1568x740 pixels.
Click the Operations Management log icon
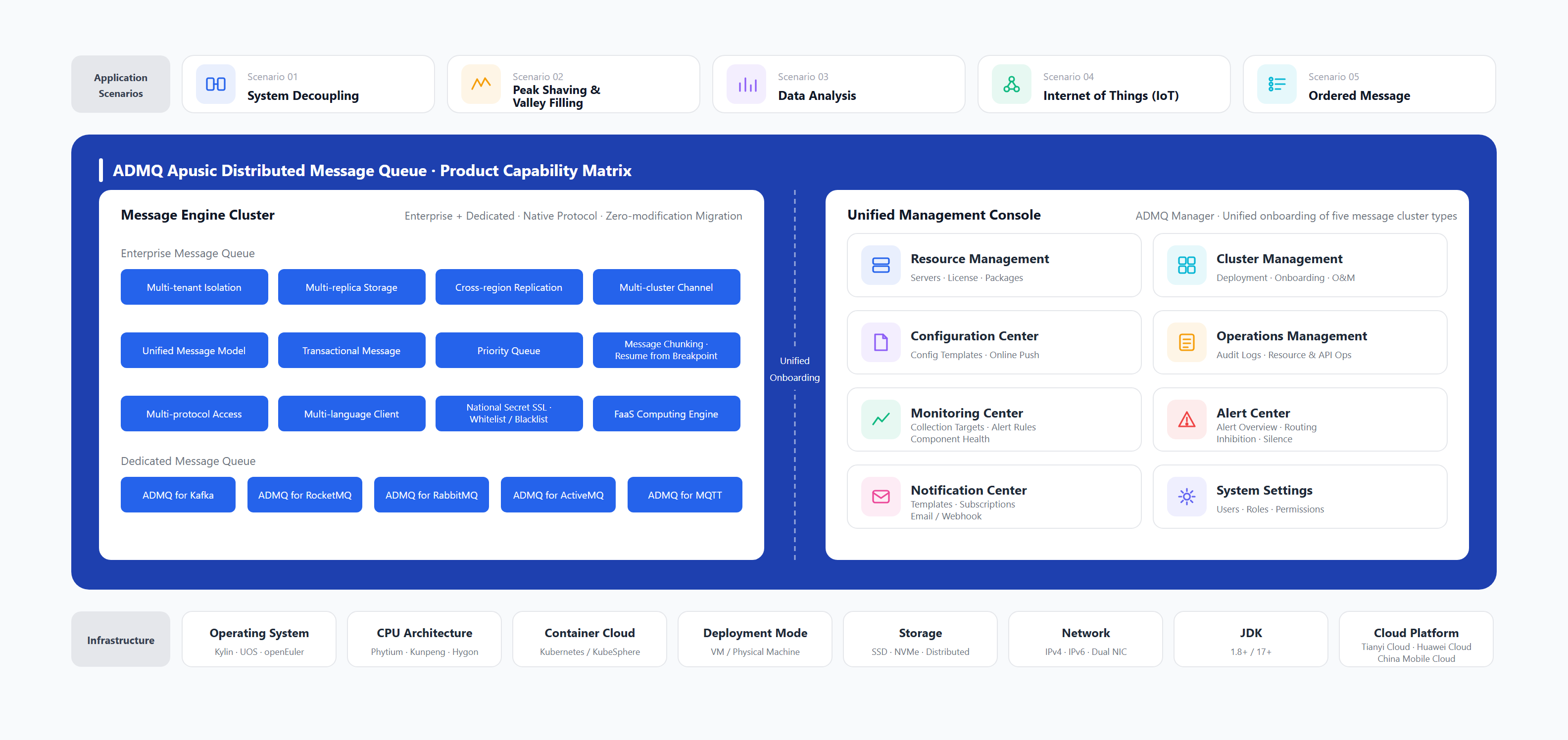point(1186,343)
